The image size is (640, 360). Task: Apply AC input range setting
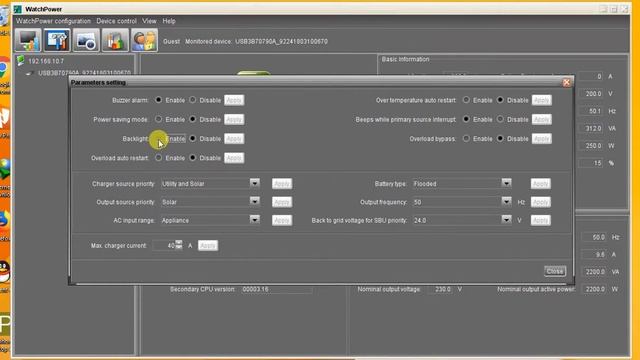click(282, 220)
